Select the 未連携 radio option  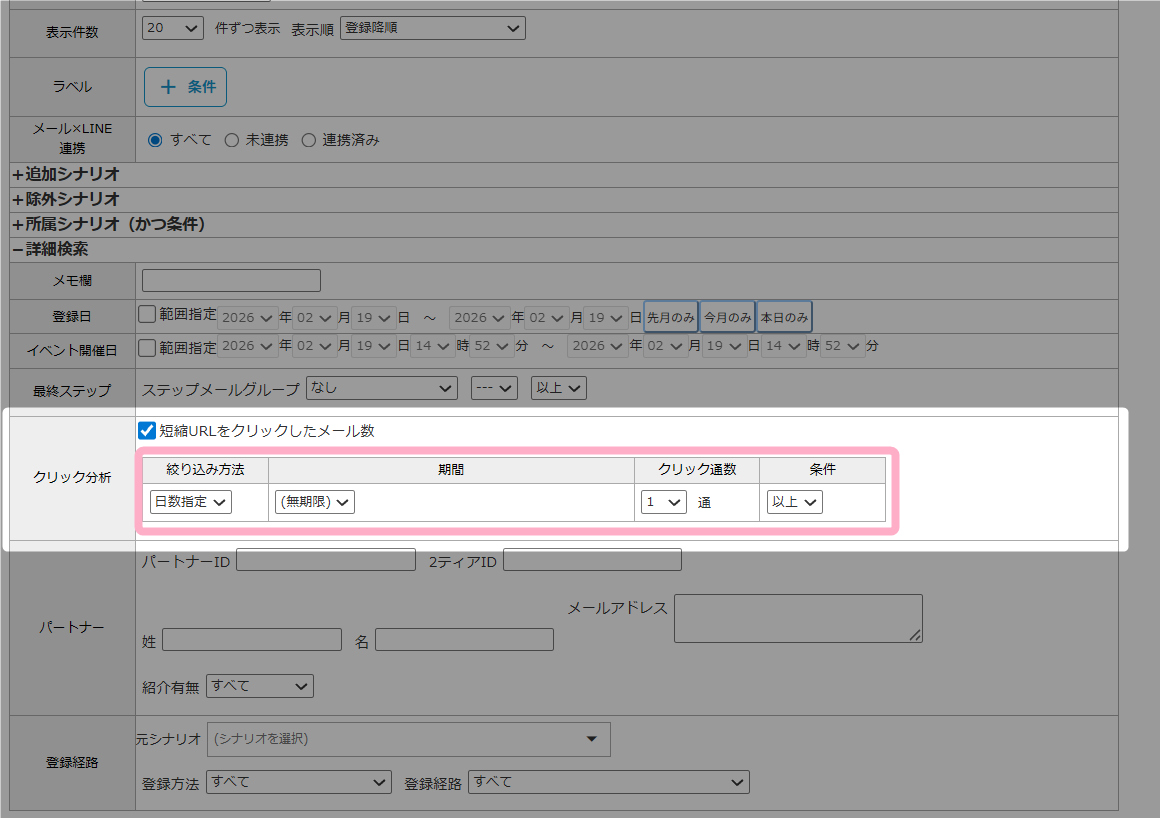(232, 140)
